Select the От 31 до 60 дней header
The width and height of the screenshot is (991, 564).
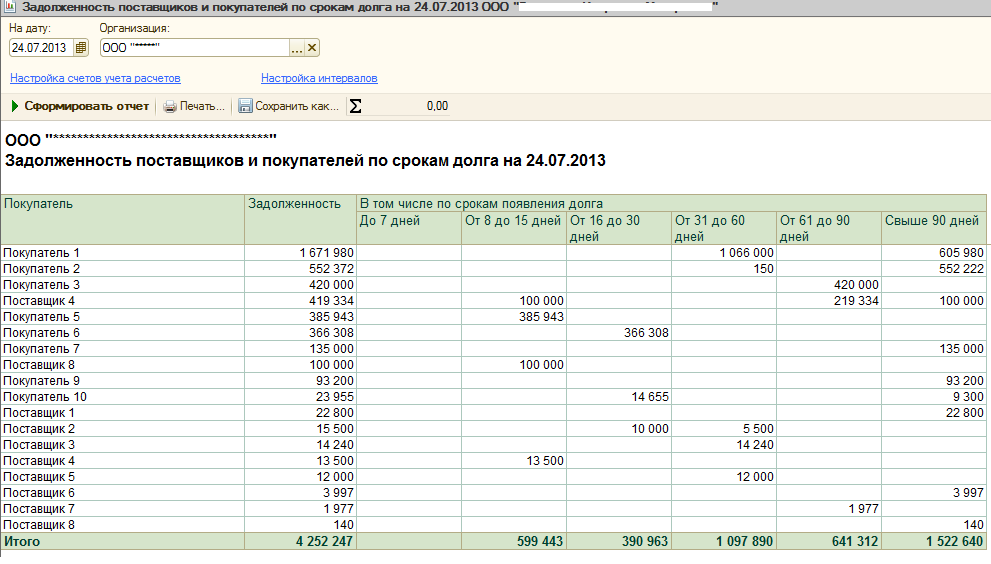point(724,228)
